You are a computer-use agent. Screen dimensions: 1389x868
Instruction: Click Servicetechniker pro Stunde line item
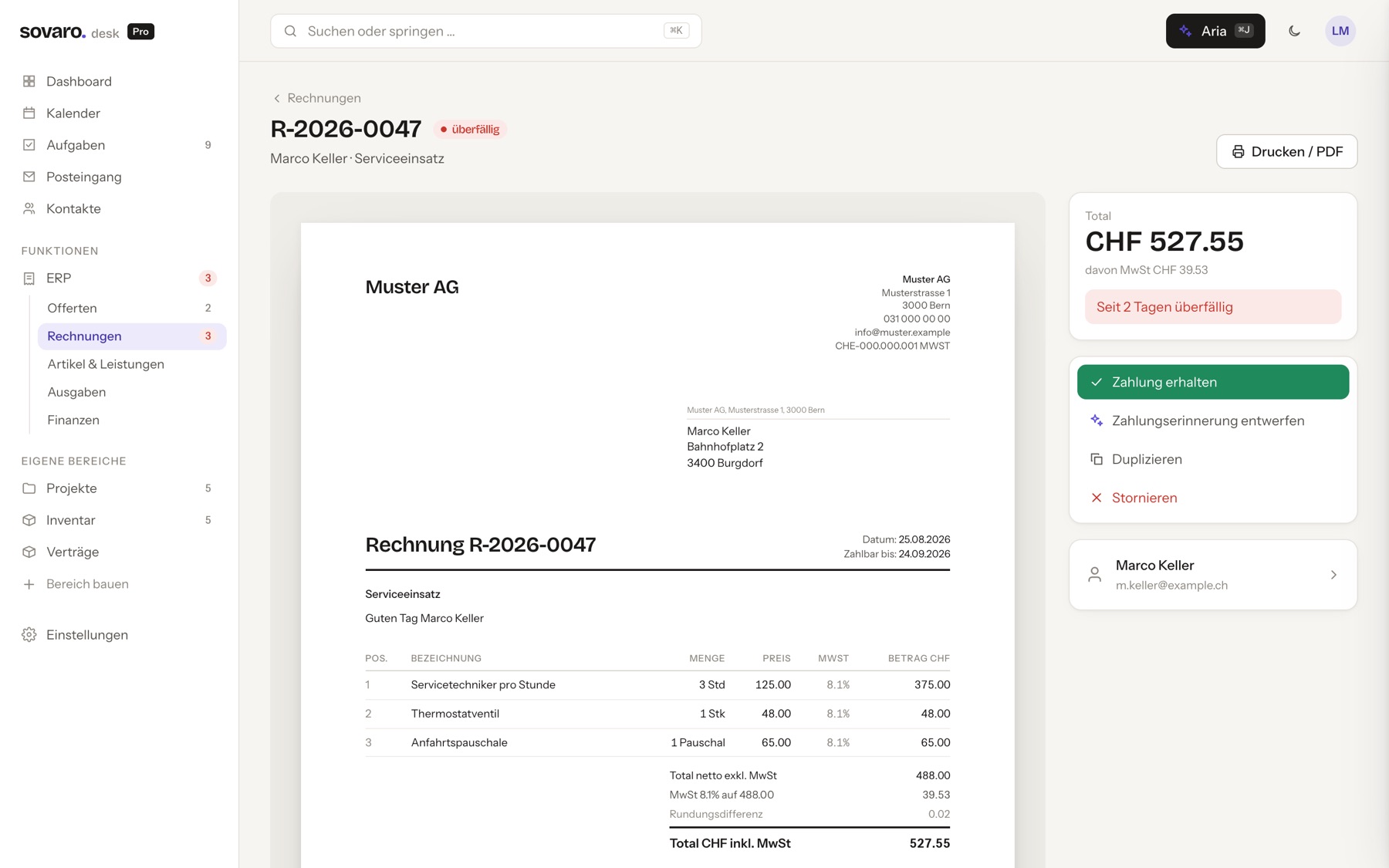point(657,685)
